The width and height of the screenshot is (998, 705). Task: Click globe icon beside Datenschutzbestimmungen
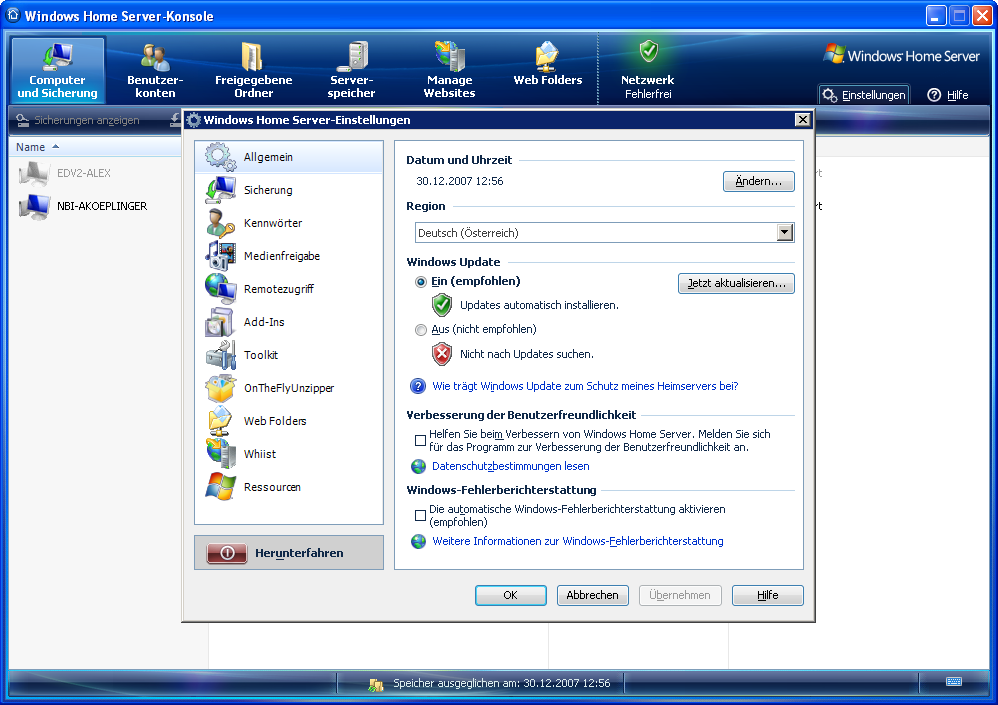coord(418,466)
